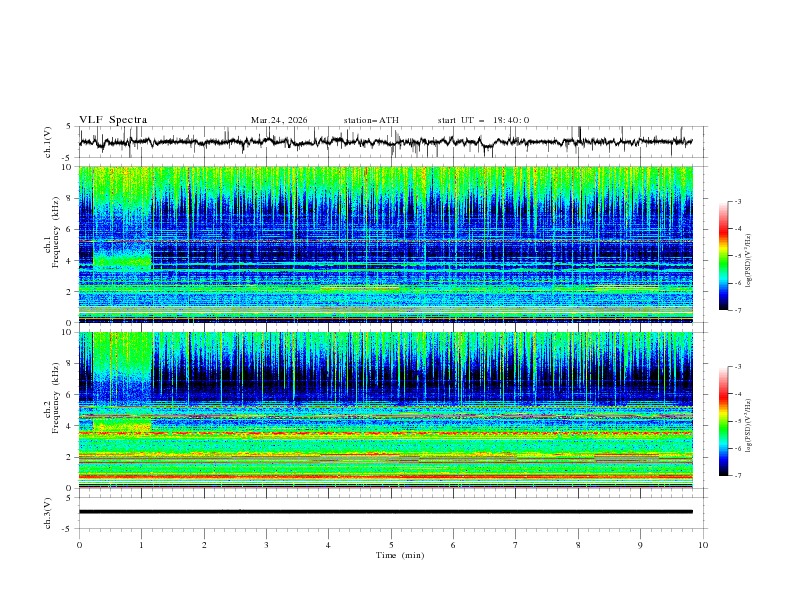Click the ch.3(V) flat black waveform trace
Image resolution: width=792 pixels, height=612 pixels.
385,512
